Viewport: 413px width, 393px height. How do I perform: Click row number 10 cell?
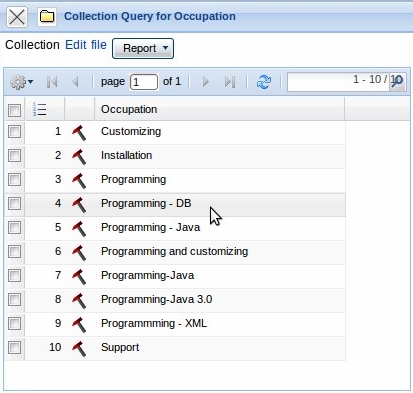pyautogui.click(x=45, y=348)
